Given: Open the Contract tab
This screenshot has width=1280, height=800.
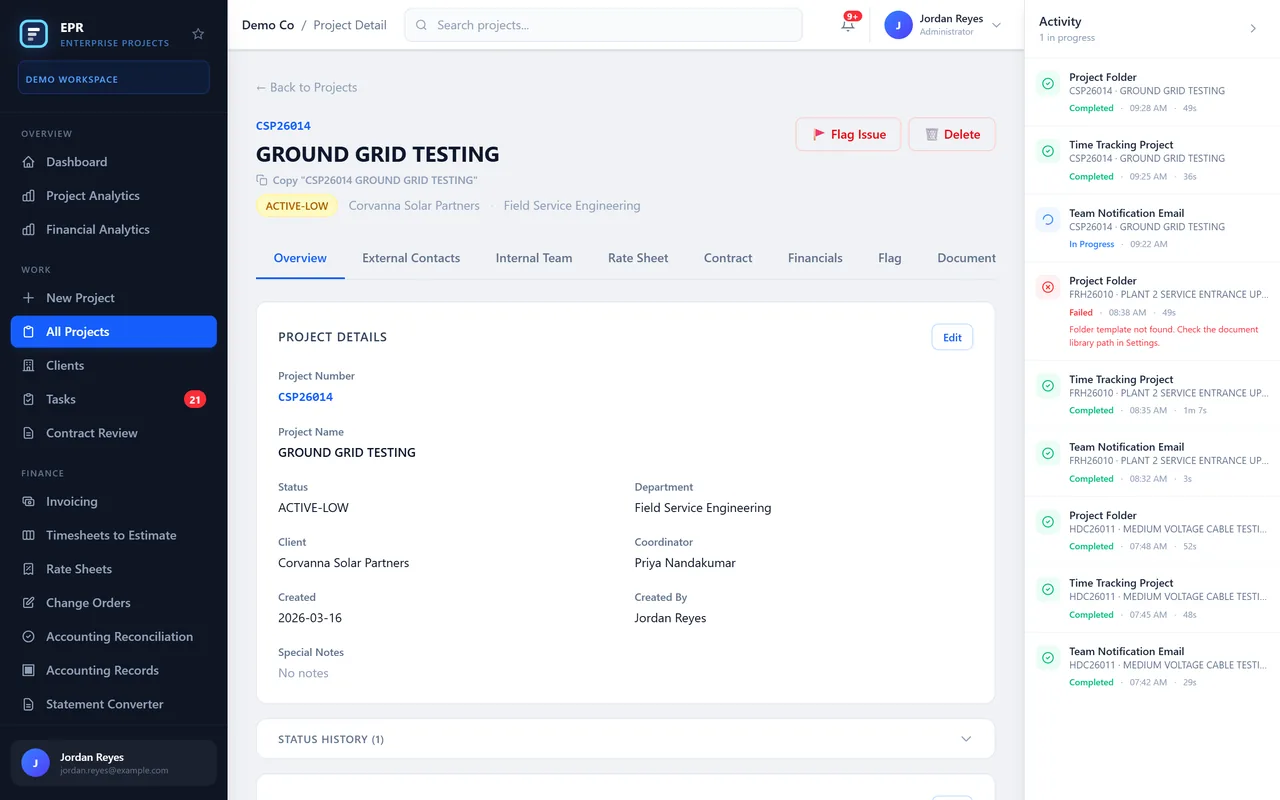Looking at the screenshot, I should pos(728,258).
